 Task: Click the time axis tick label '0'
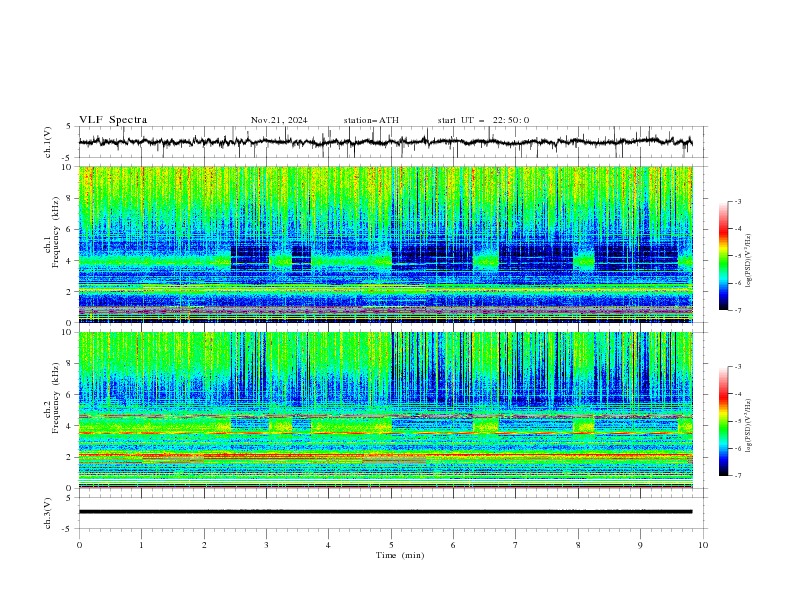[x=79, y=545]
